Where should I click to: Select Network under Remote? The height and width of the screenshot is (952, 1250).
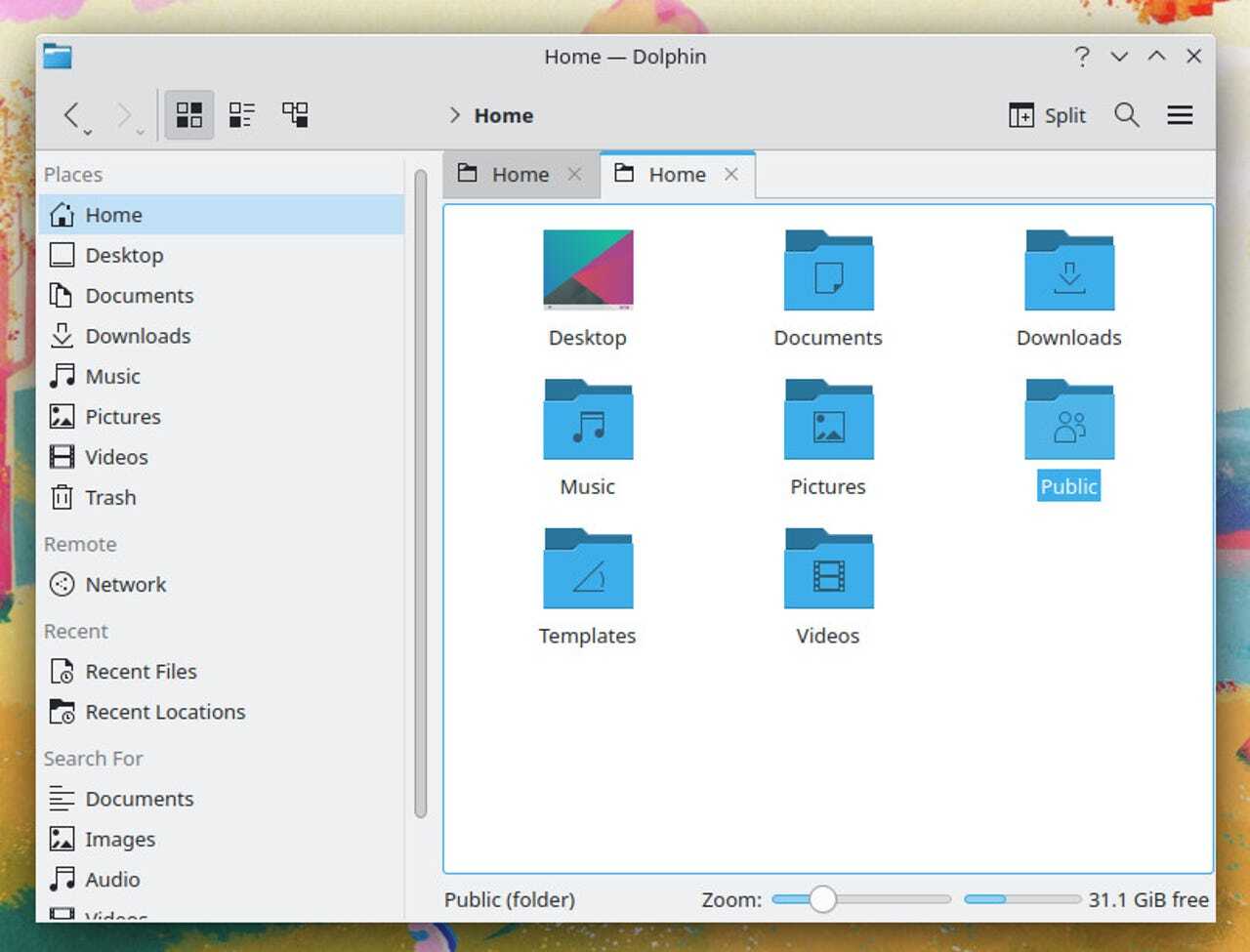125,585
